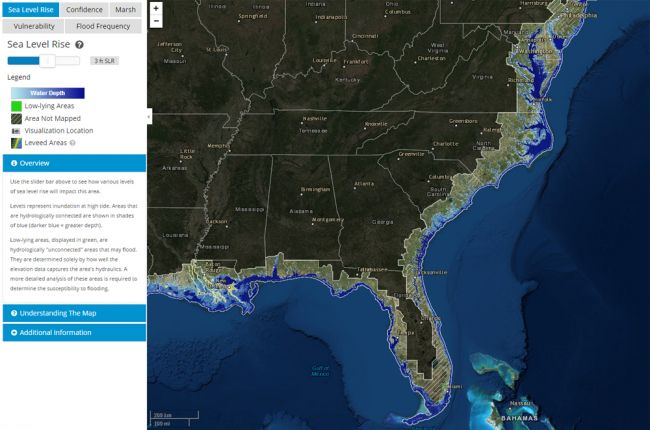Viewport: 650px width, 430px height.
Task: Click the Leveed Areas legend icon
Action: [x=15, y=143]
